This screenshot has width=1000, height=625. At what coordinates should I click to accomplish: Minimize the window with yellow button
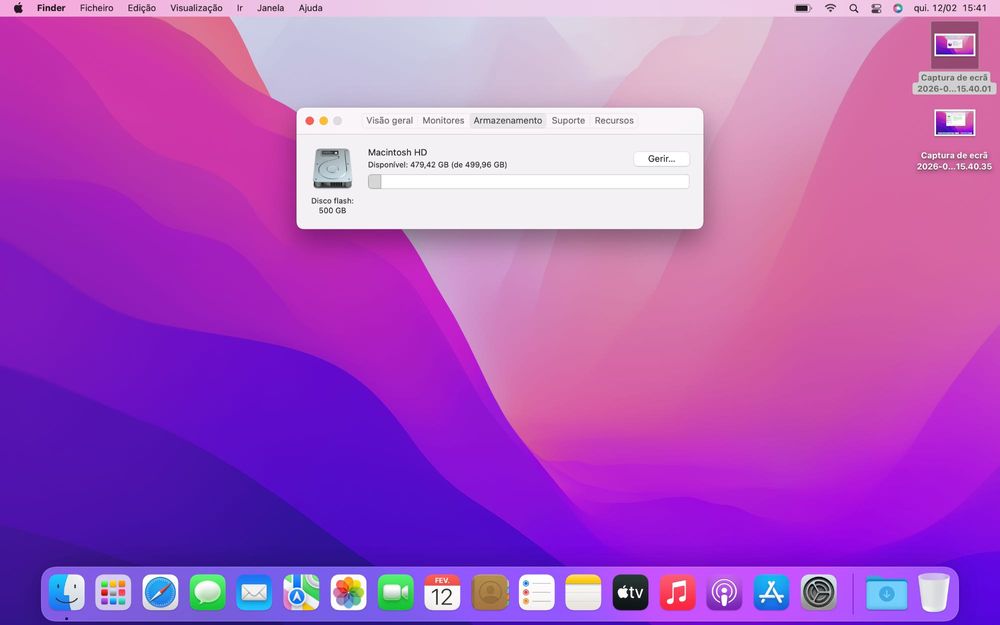324,121
